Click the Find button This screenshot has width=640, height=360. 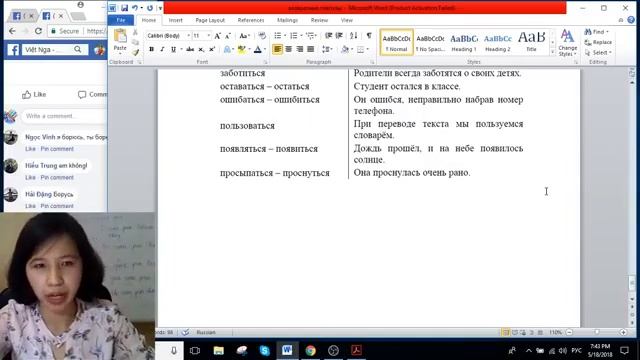596,31
